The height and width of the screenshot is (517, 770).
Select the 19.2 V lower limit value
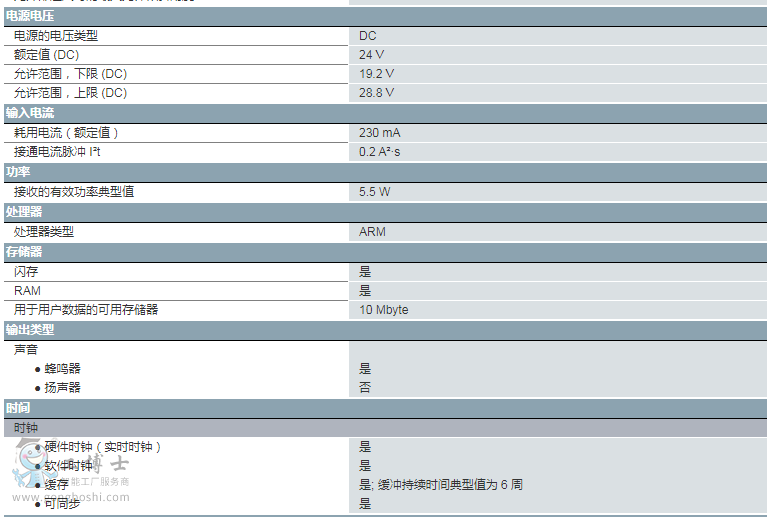[377, 74]
